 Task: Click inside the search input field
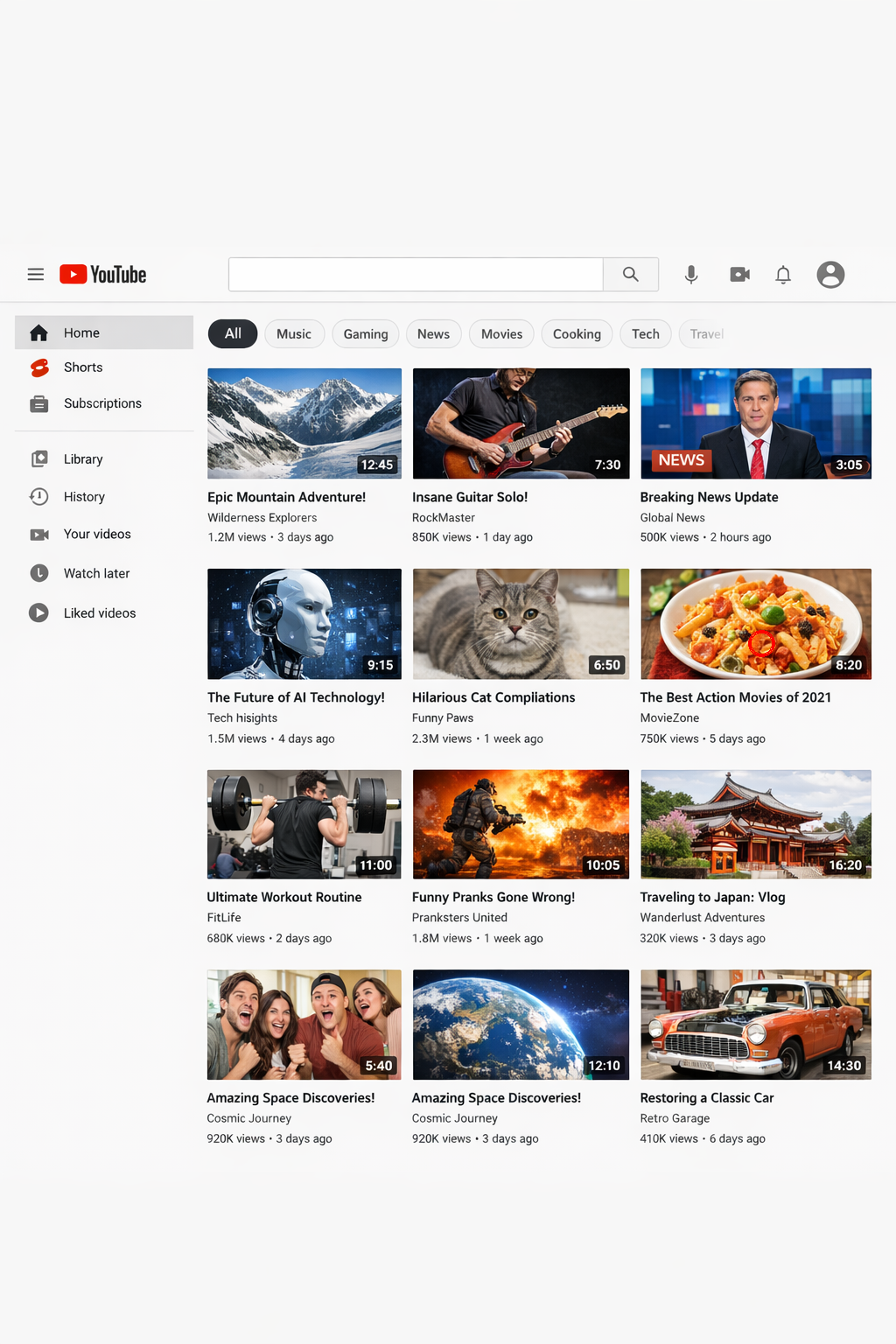tap(416, 274)
